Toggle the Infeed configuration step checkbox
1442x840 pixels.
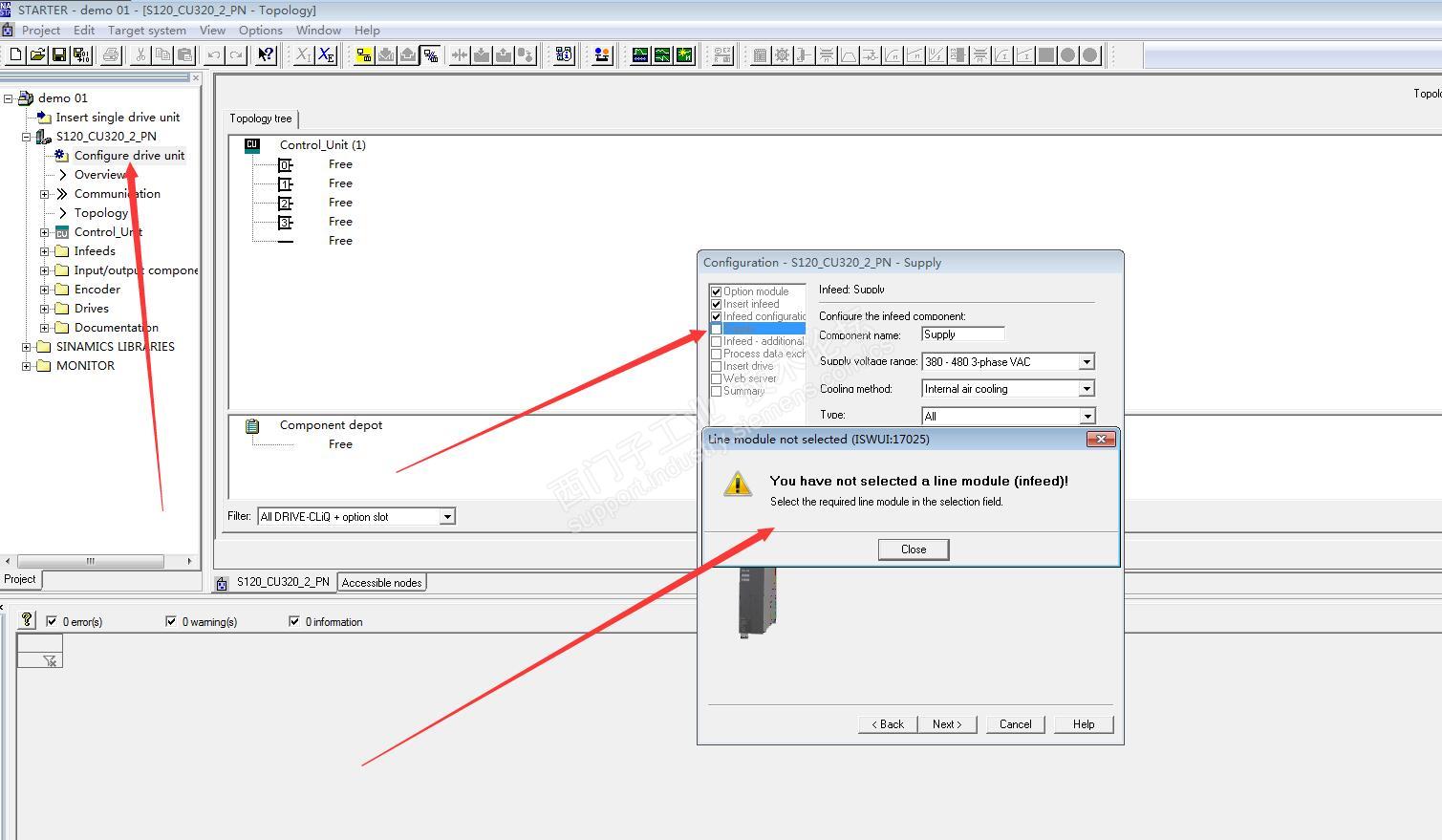[716, 316]
